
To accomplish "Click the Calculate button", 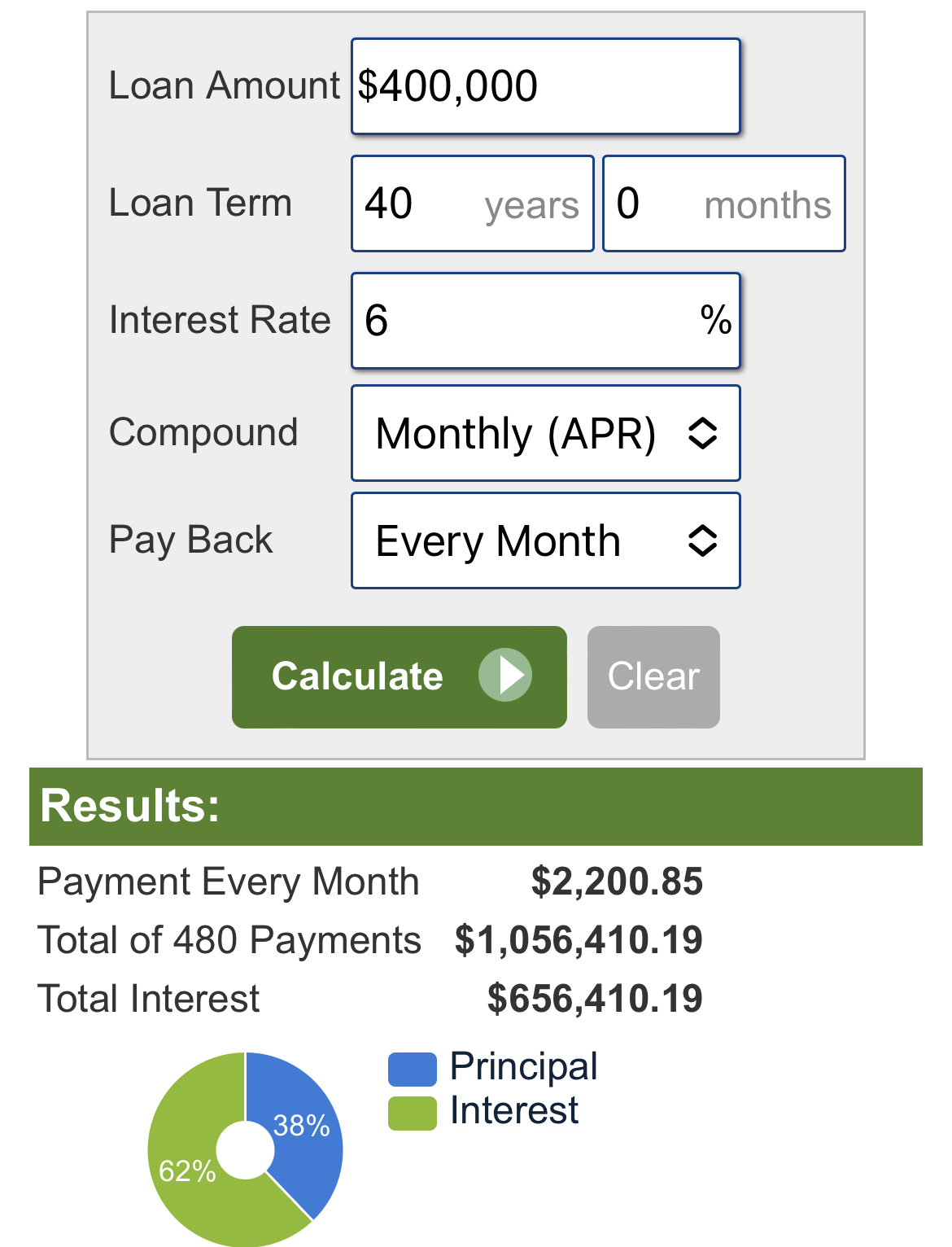I will coord(399,676).
